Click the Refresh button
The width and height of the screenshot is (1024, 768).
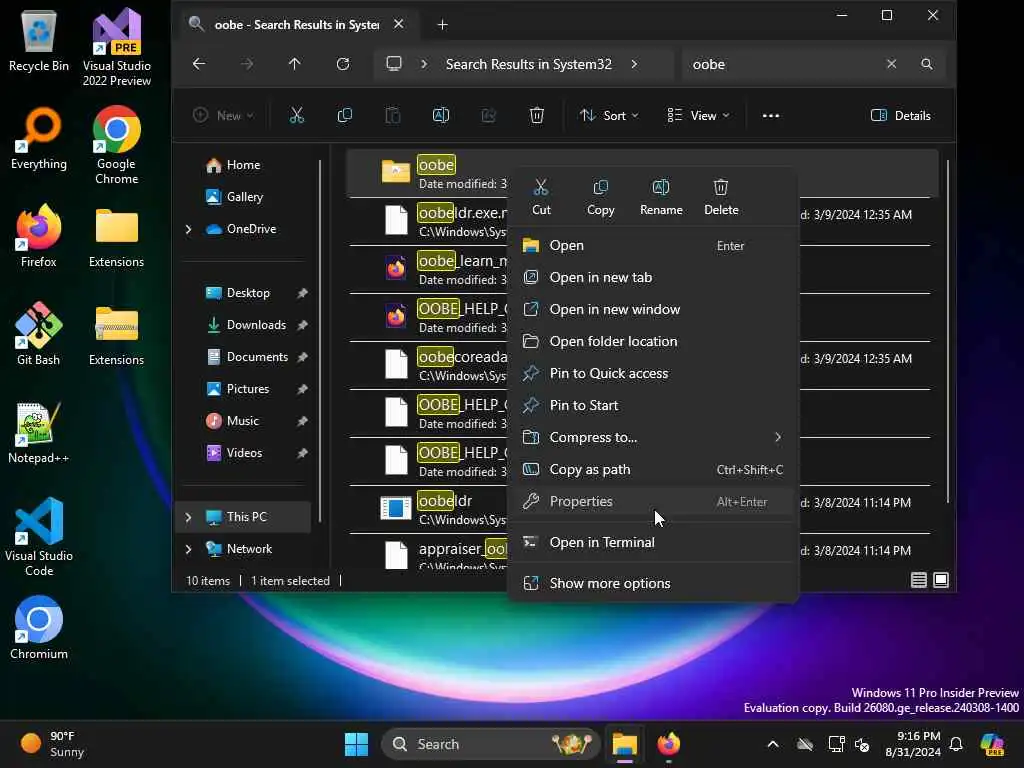pos(343,64)
